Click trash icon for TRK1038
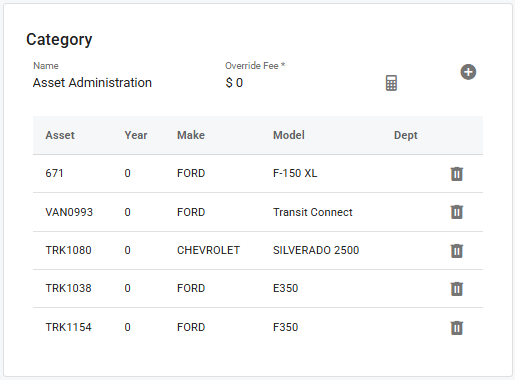515x380 pixels. [x=457, y=289]
